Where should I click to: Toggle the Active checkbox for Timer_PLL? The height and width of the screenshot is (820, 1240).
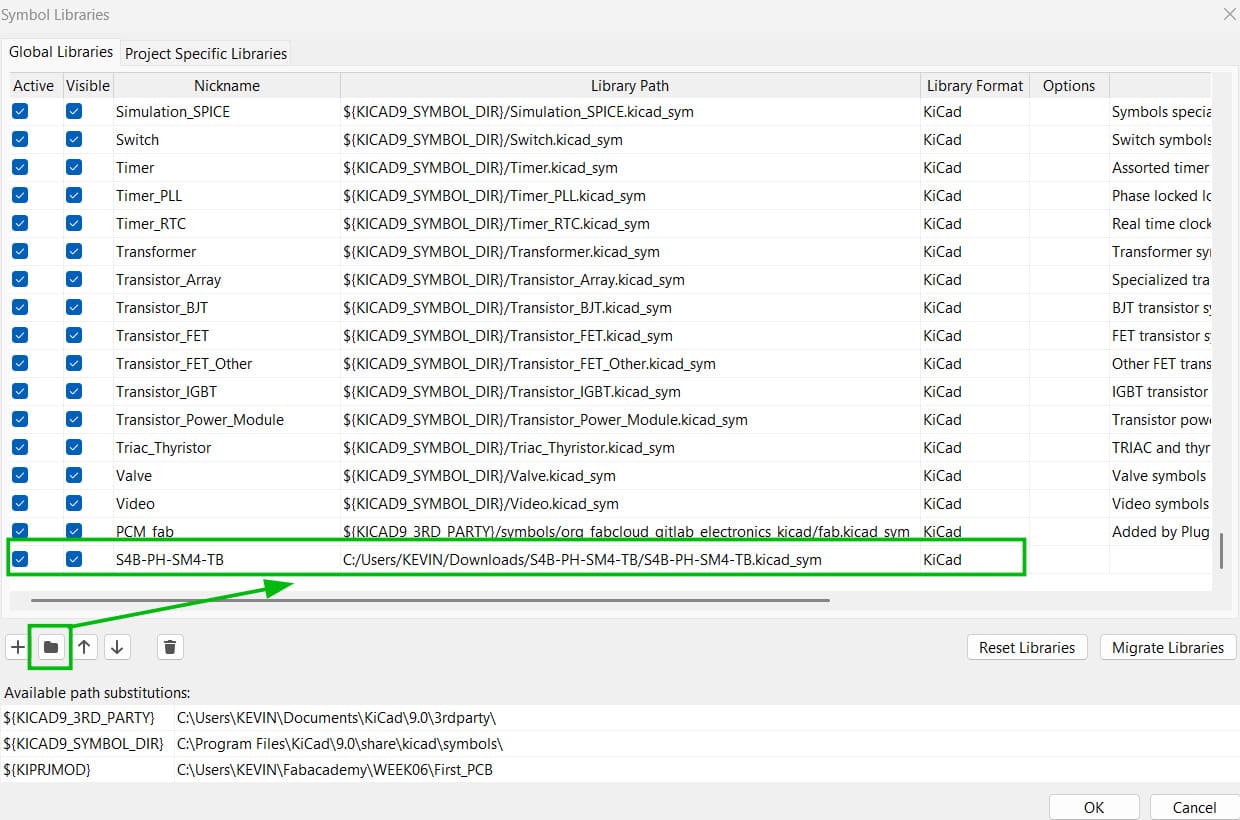click(19, 195)
